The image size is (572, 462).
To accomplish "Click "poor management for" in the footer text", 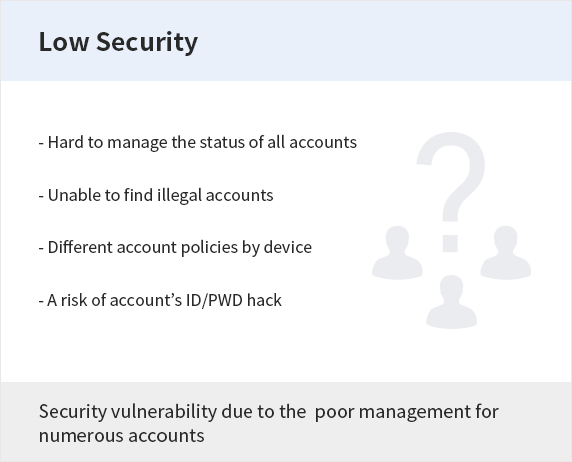I will 406,412.
